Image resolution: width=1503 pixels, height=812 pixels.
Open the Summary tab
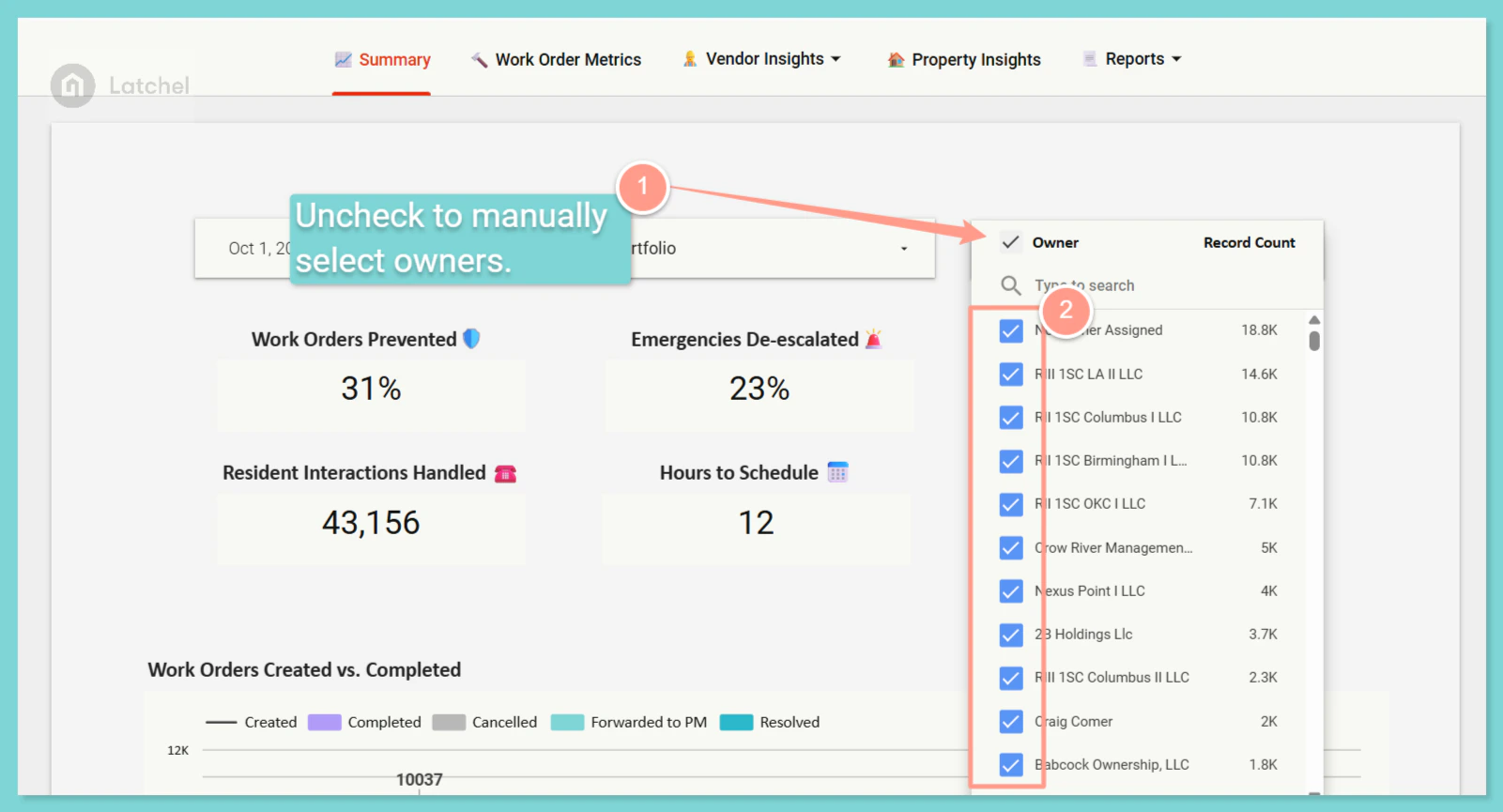pos(382,60)
